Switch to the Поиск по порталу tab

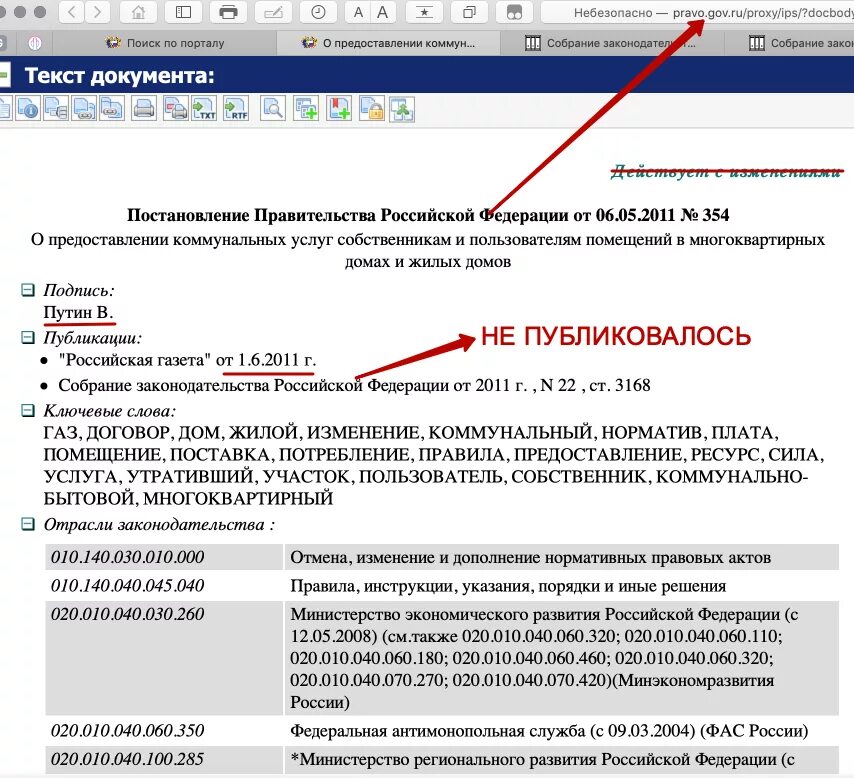tap(170, 43)
